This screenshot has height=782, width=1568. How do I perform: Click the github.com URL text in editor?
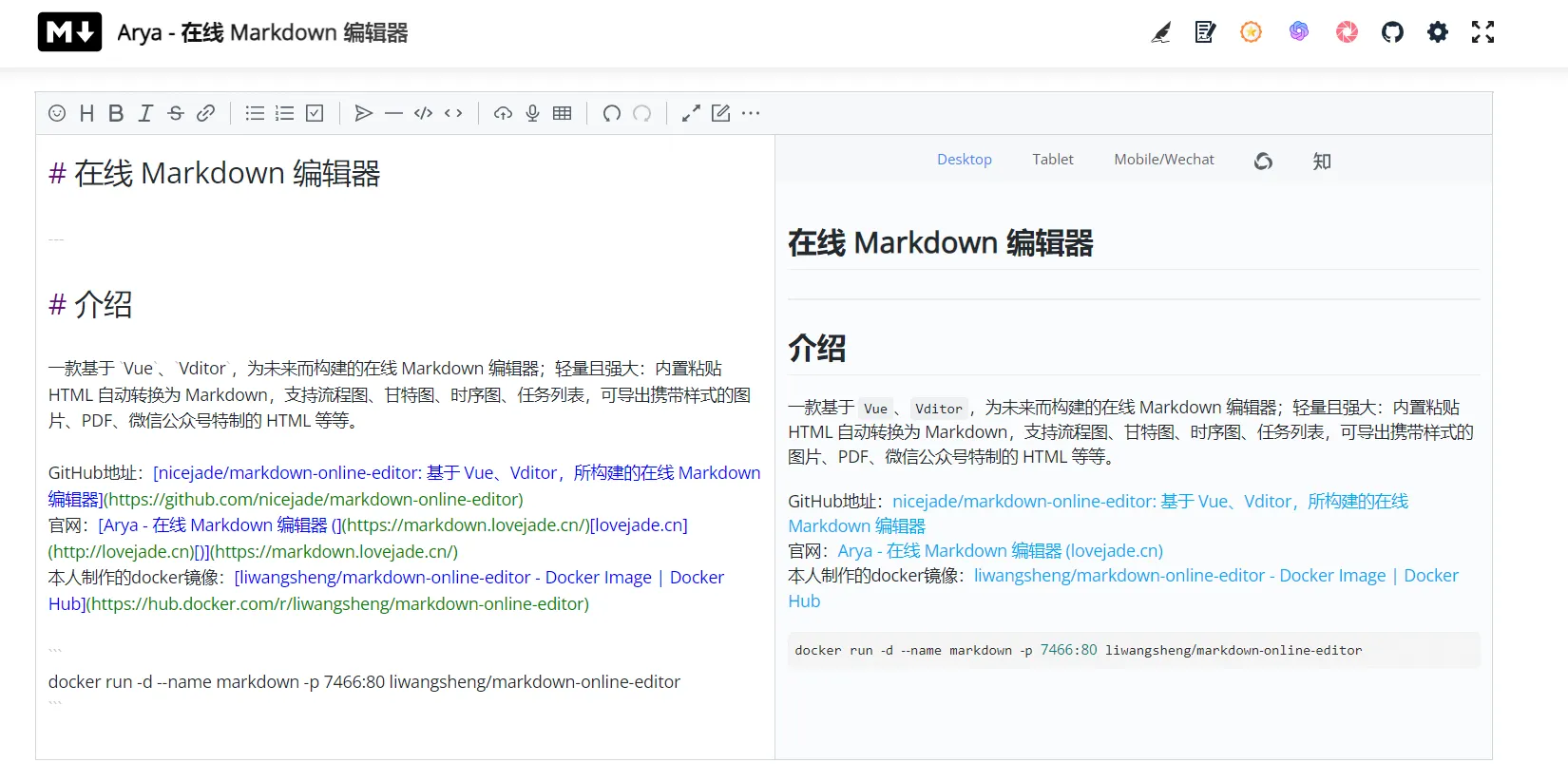pyautogui.click(x=314, y=499)
